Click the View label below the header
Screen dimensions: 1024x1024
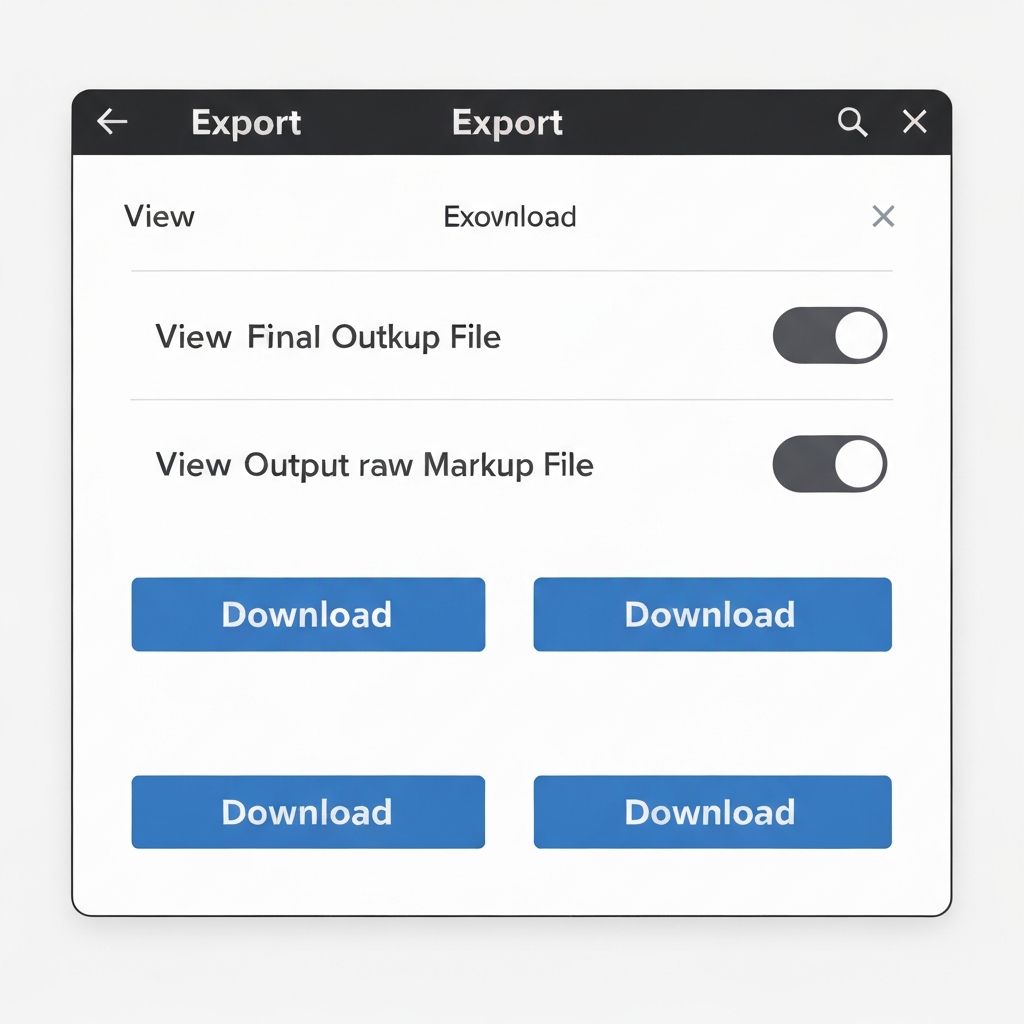click(x=158, y=217)
